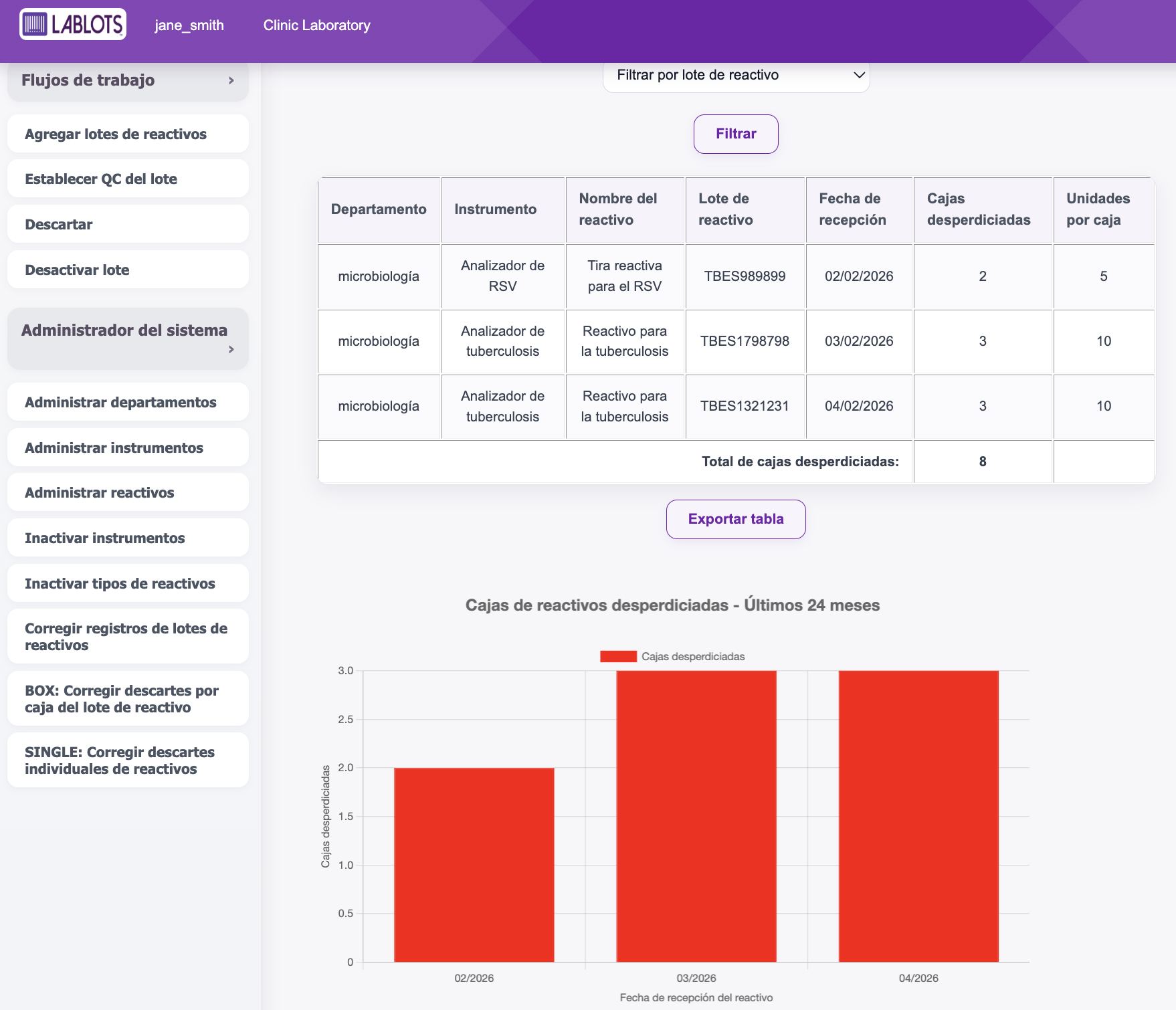Open jane_smith user menu
The image size is (1176, 1010).
click(x=189, y=25)
